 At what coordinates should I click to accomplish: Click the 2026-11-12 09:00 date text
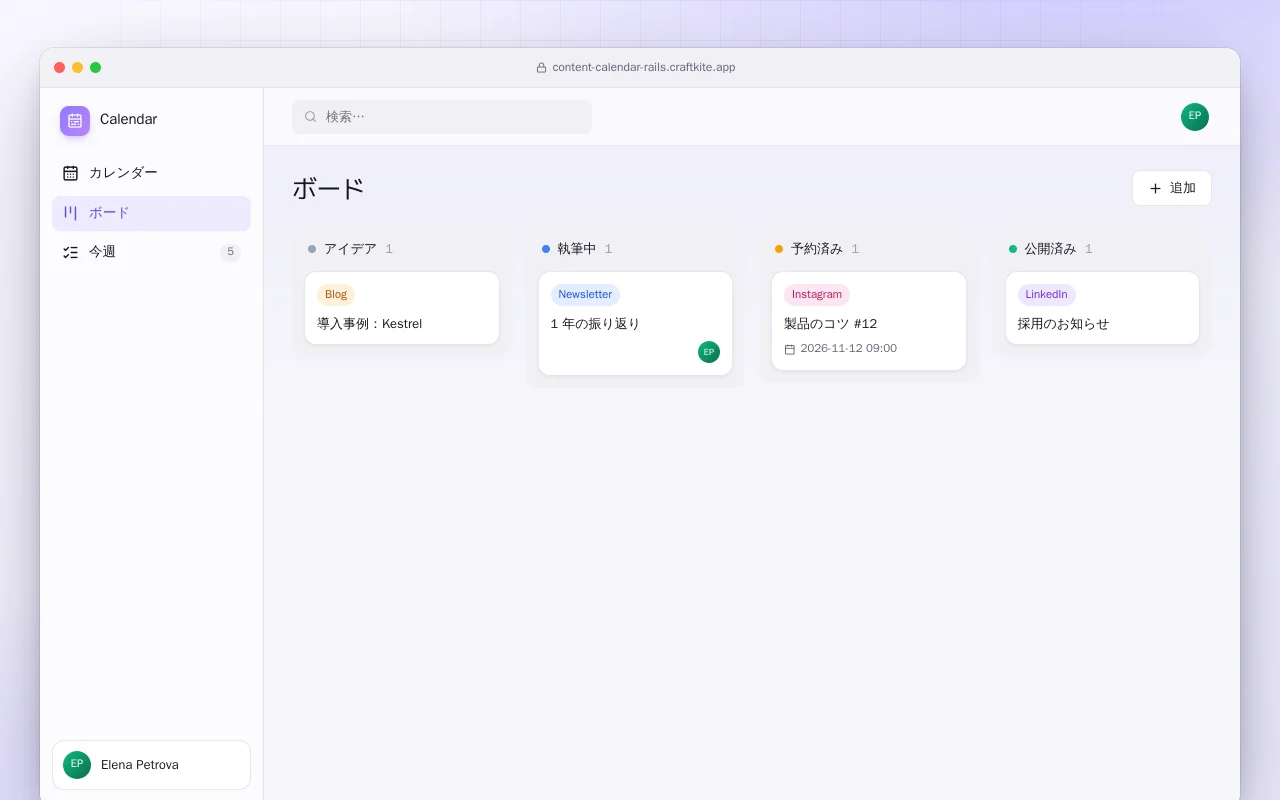(x=849, y=349)
